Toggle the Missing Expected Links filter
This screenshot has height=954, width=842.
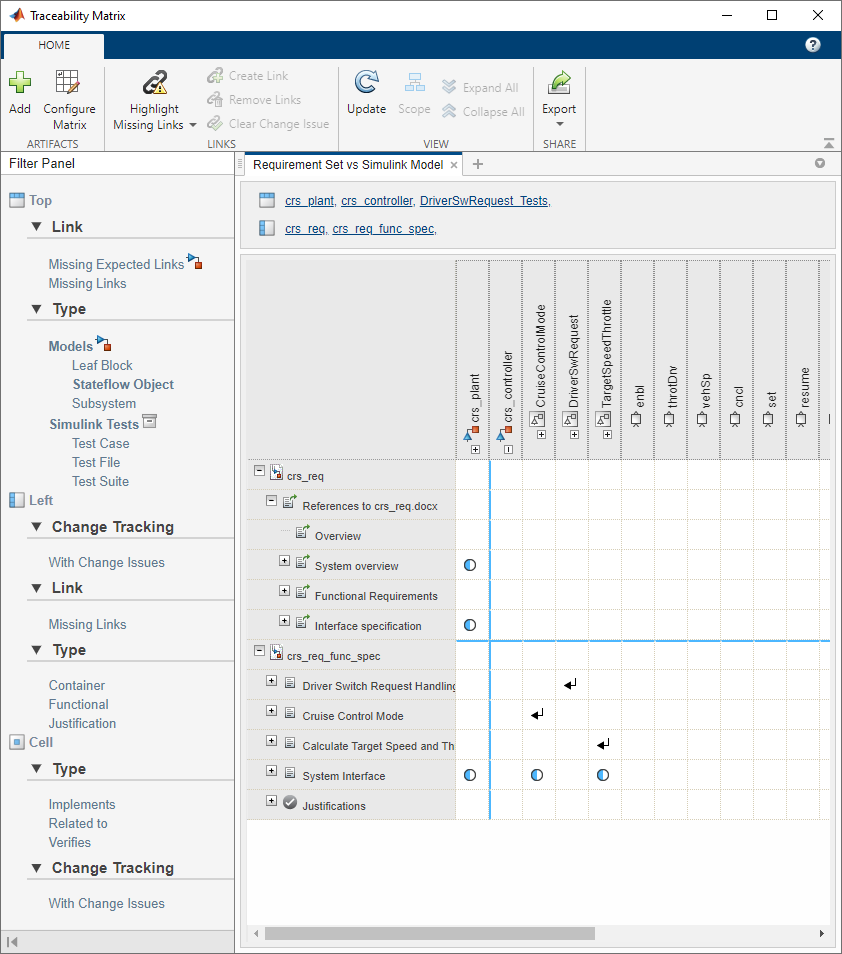[x=116, y=264]
